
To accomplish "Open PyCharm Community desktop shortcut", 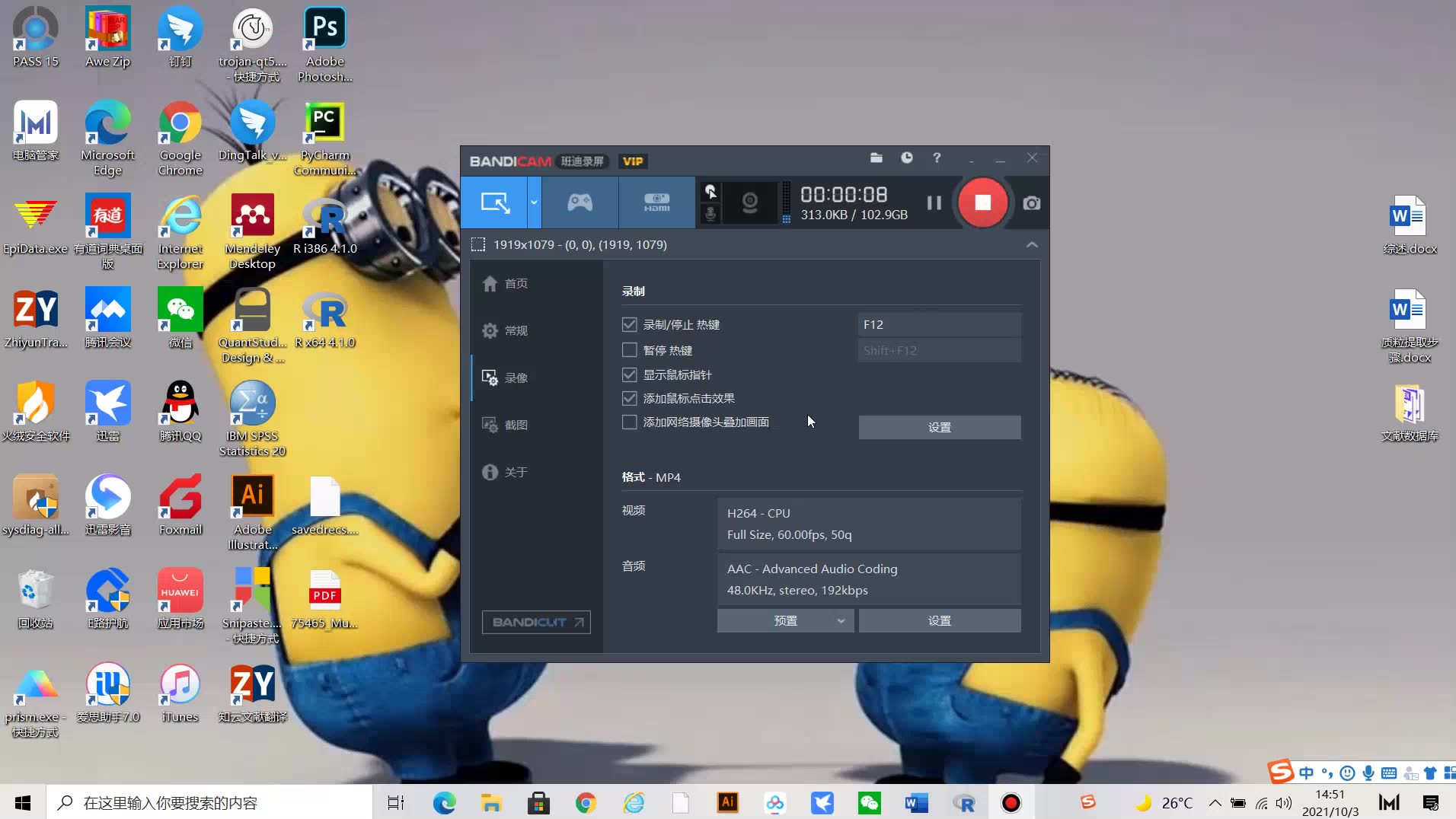I will [x=325, y=138].
